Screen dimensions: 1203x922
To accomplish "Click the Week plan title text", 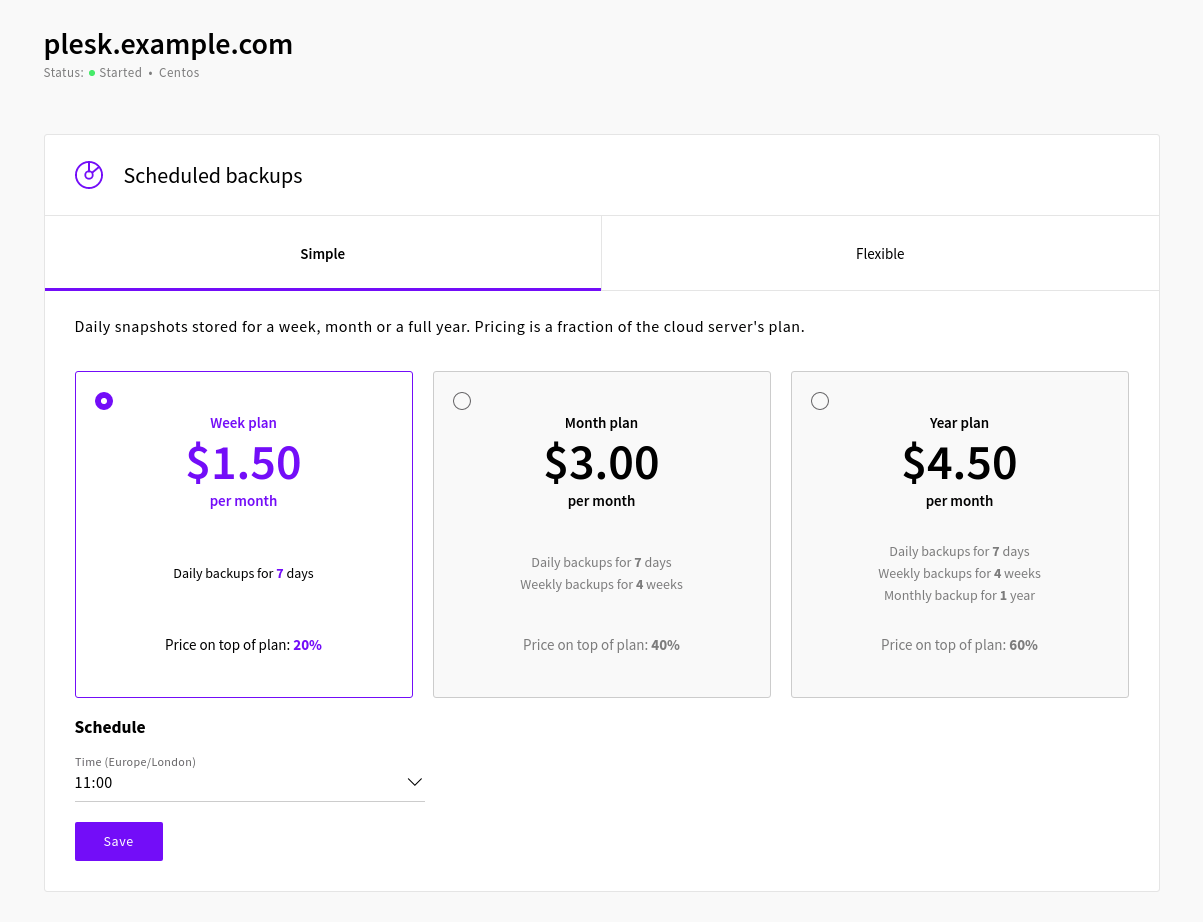I will point(243,423).
